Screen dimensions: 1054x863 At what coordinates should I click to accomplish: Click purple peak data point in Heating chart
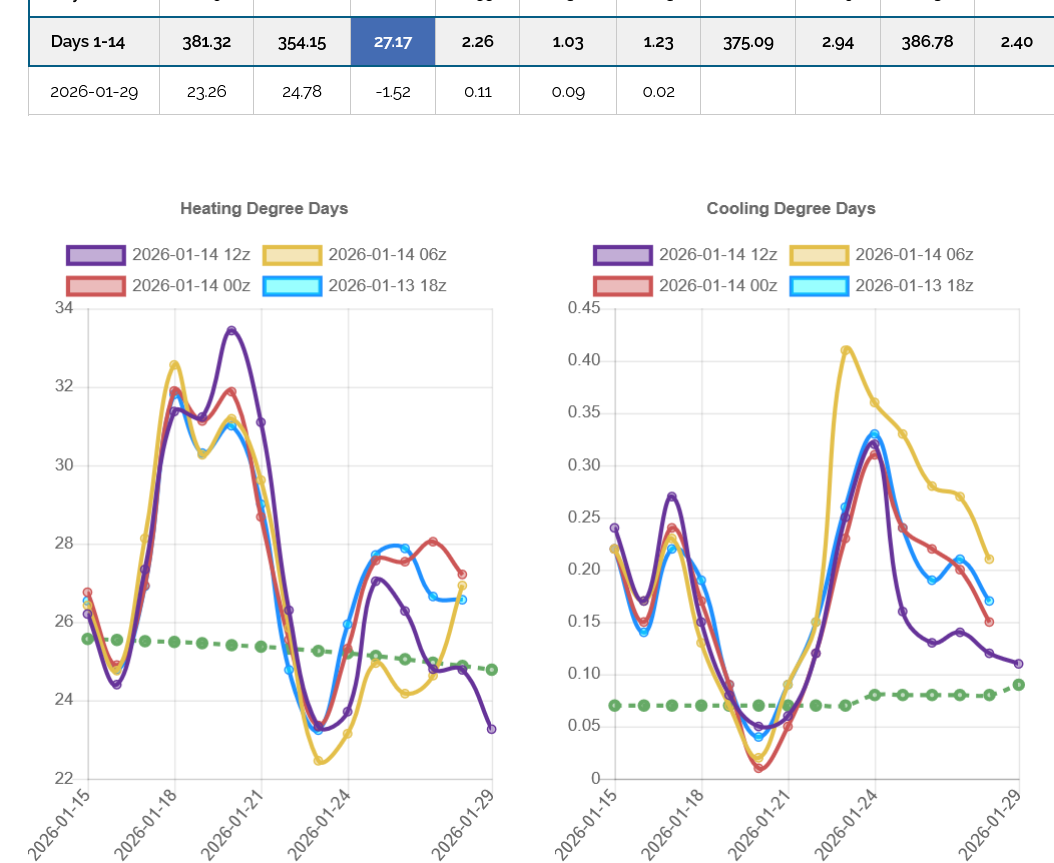(231, 330)
